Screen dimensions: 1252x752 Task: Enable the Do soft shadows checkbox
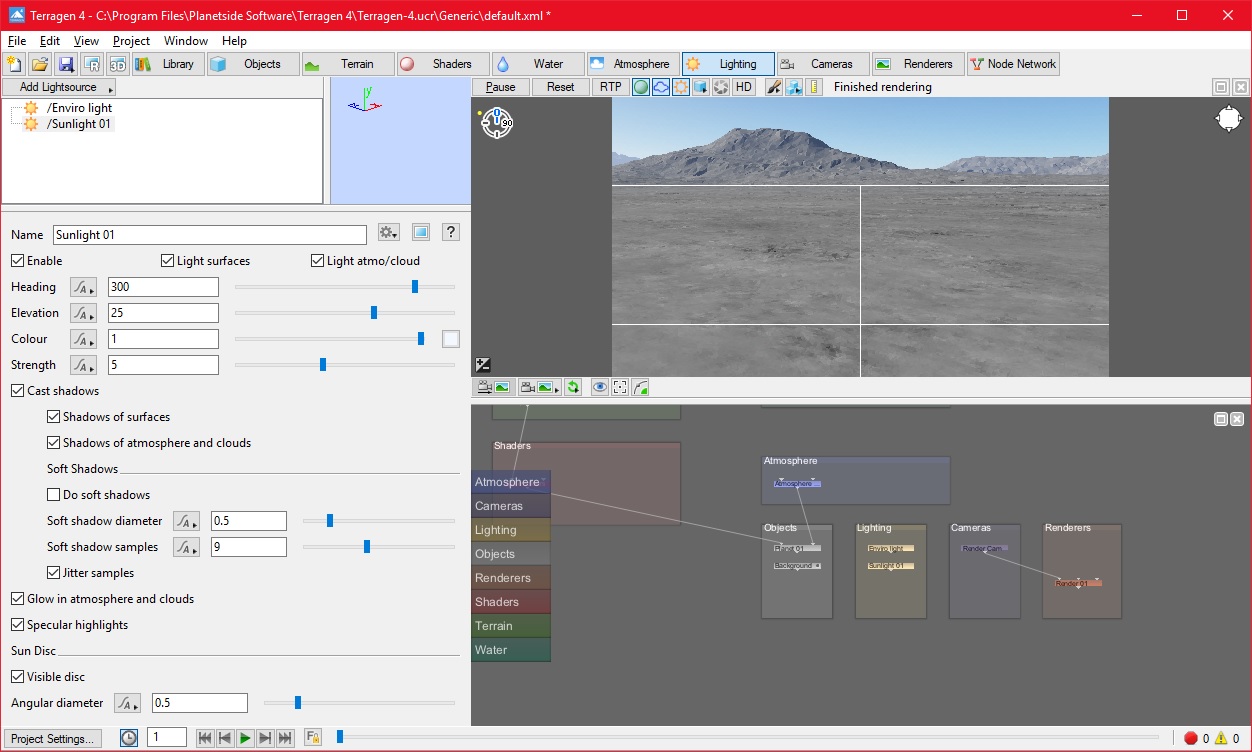(x=54, y=495)
